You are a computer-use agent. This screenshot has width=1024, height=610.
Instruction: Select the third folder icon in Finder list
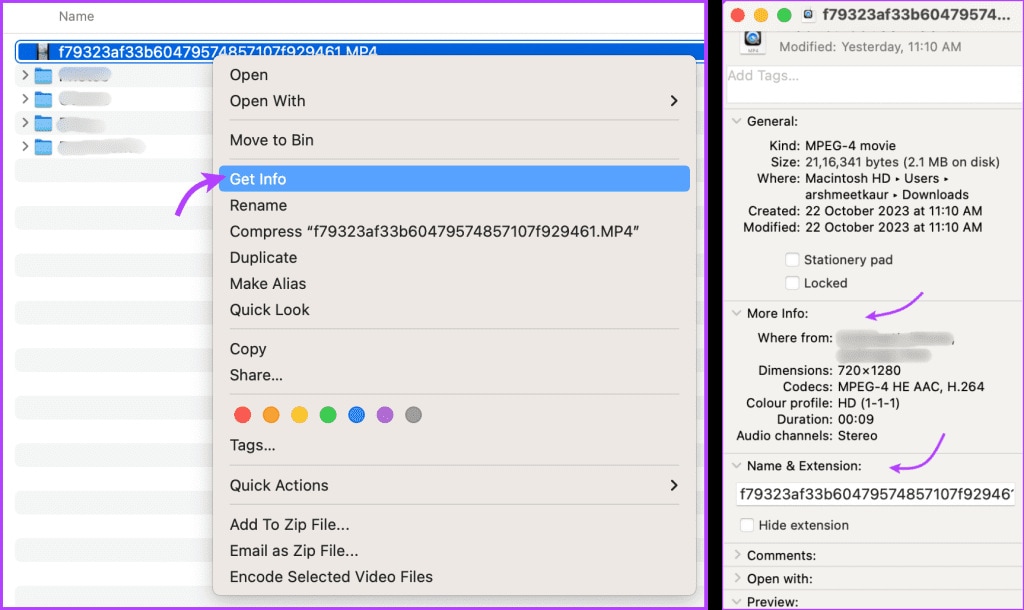[43, 123]
